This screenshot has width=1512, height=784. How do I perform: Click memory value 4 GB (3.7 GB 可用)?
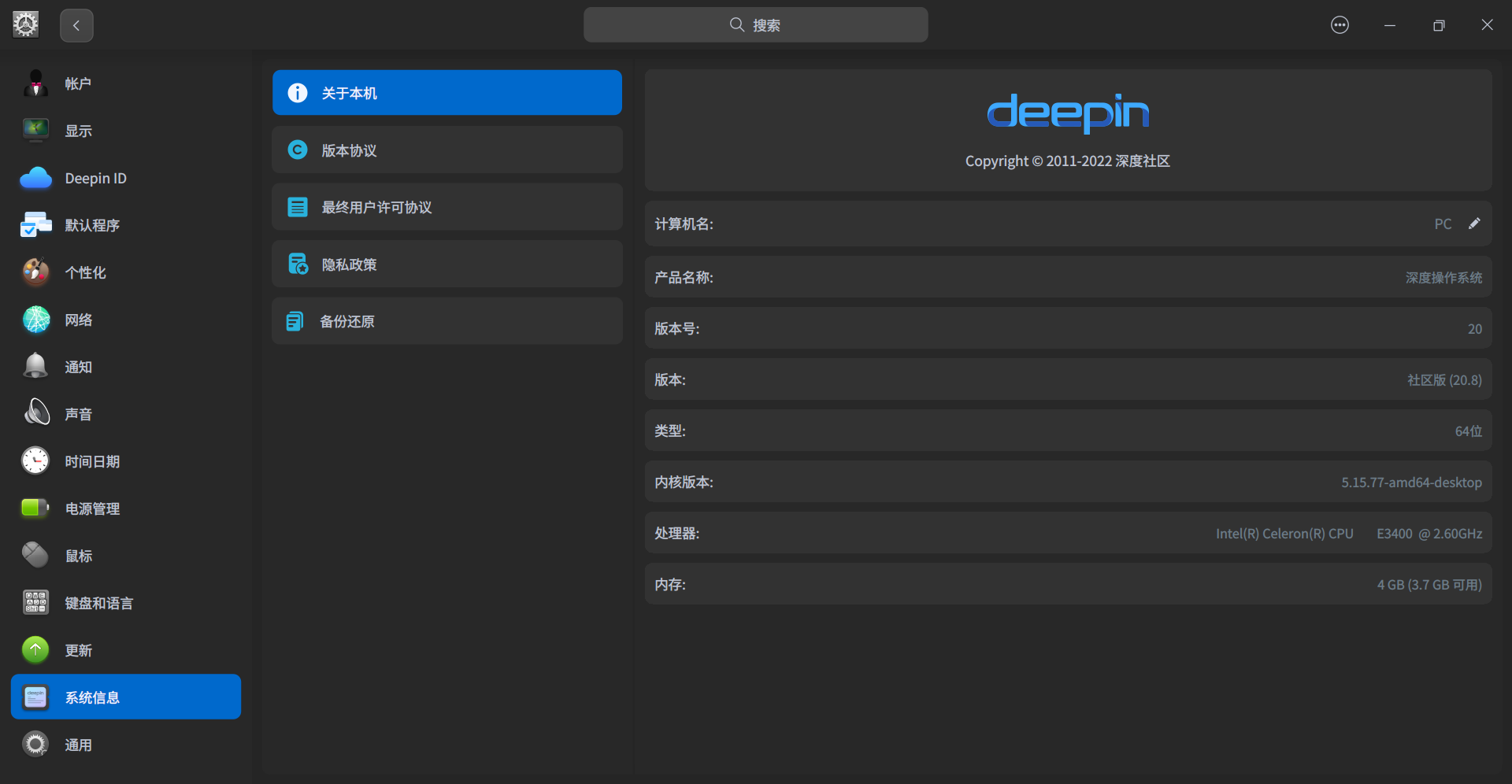click(1429, 585)
